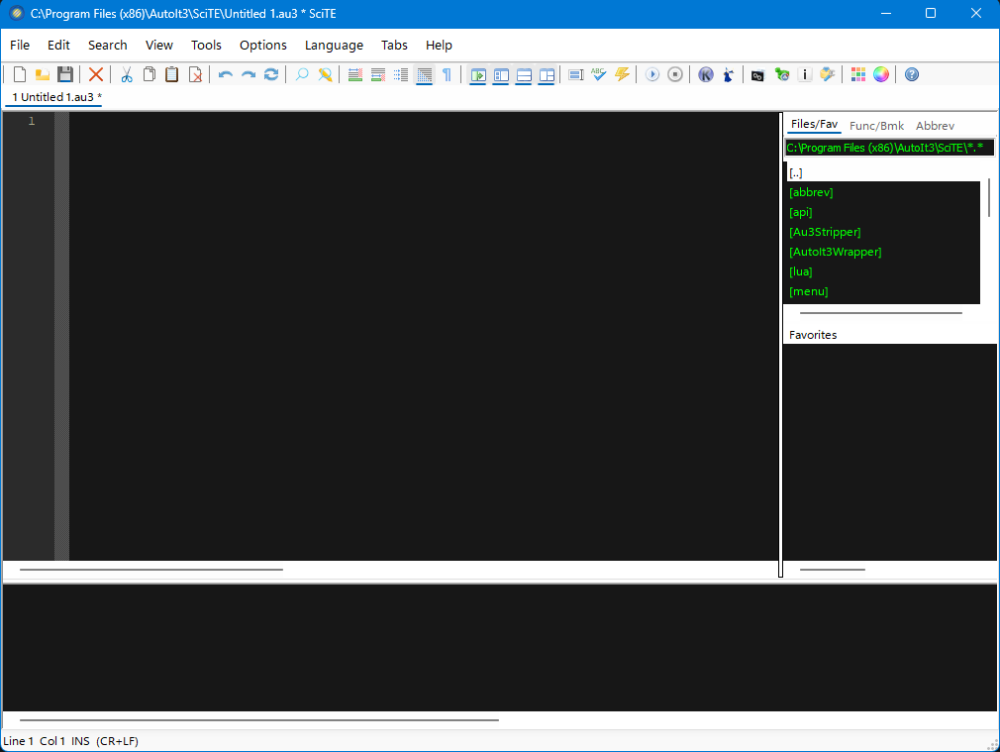Switch to the Func/Bmk tab
The height and width of the screenshot is (752, 1000).
click(876, 126)
